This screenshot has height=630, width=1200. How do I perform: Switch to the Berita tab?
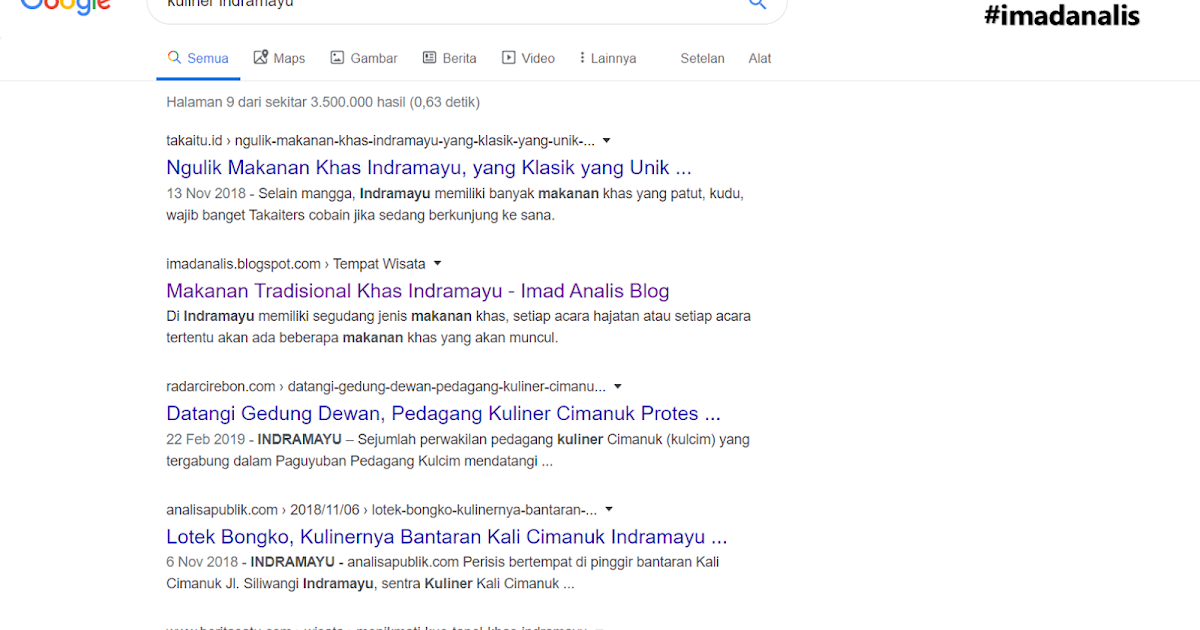(449, 58)
